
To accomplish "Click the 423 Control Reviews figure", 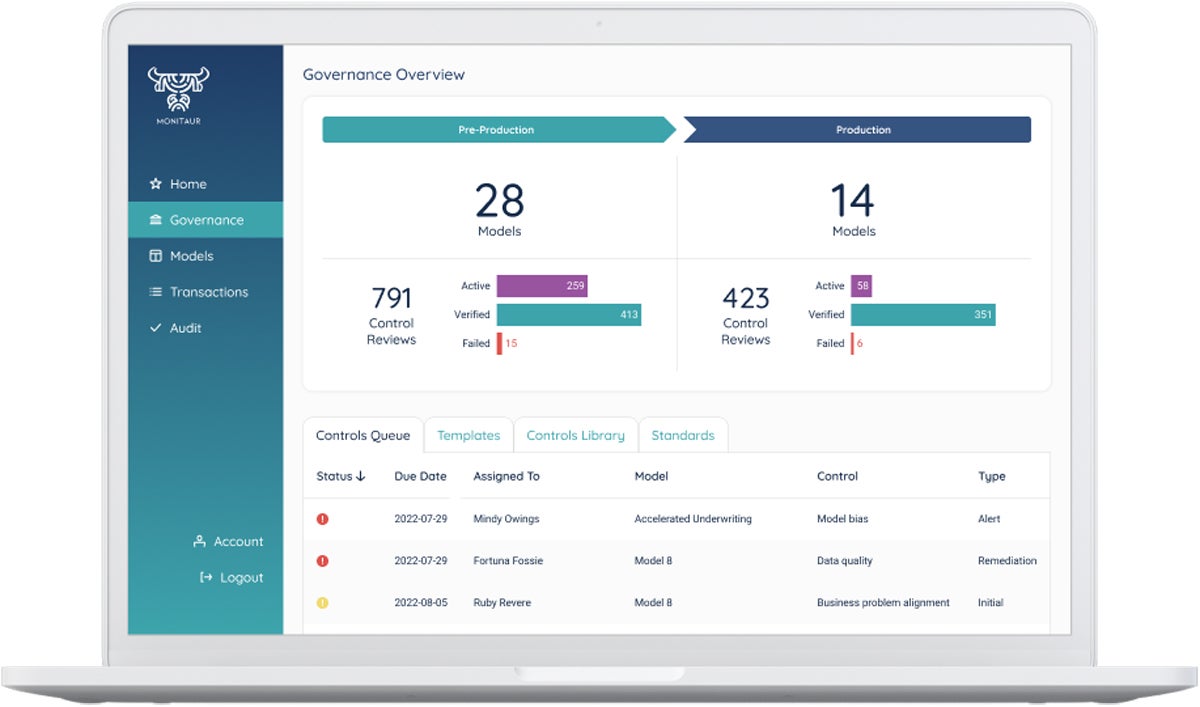I will pos(746,315).
